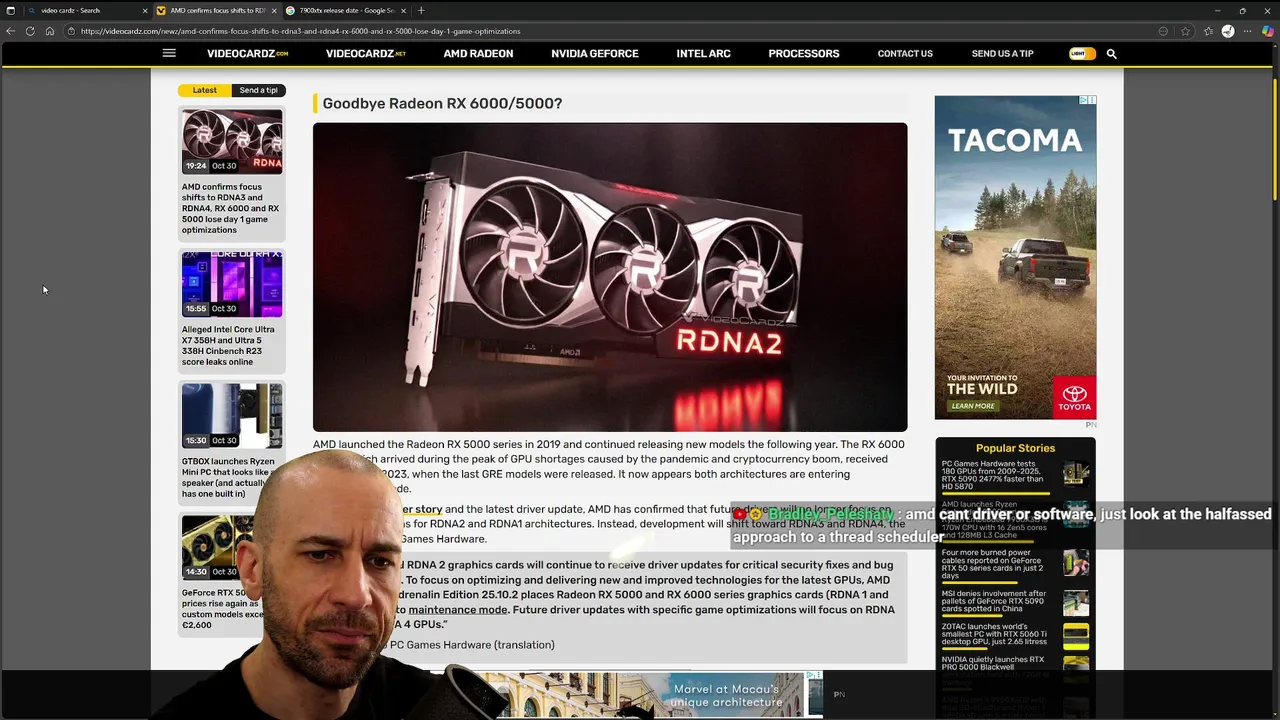1280x720 pixels.
Task: Click 'maintenance mode' link in the quote
Action: (458, 610)
